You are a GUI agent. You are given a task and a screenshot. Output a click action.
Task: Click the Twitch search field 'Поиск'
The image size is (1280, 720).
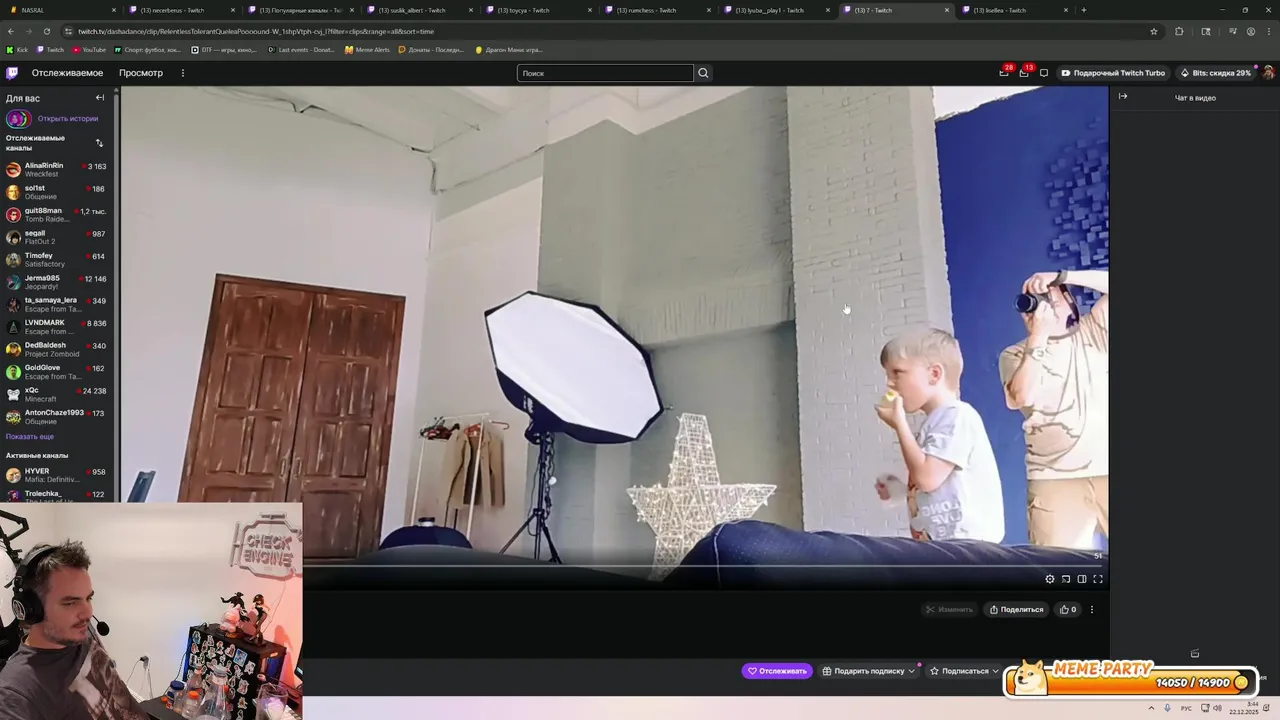tap(605, 73)
